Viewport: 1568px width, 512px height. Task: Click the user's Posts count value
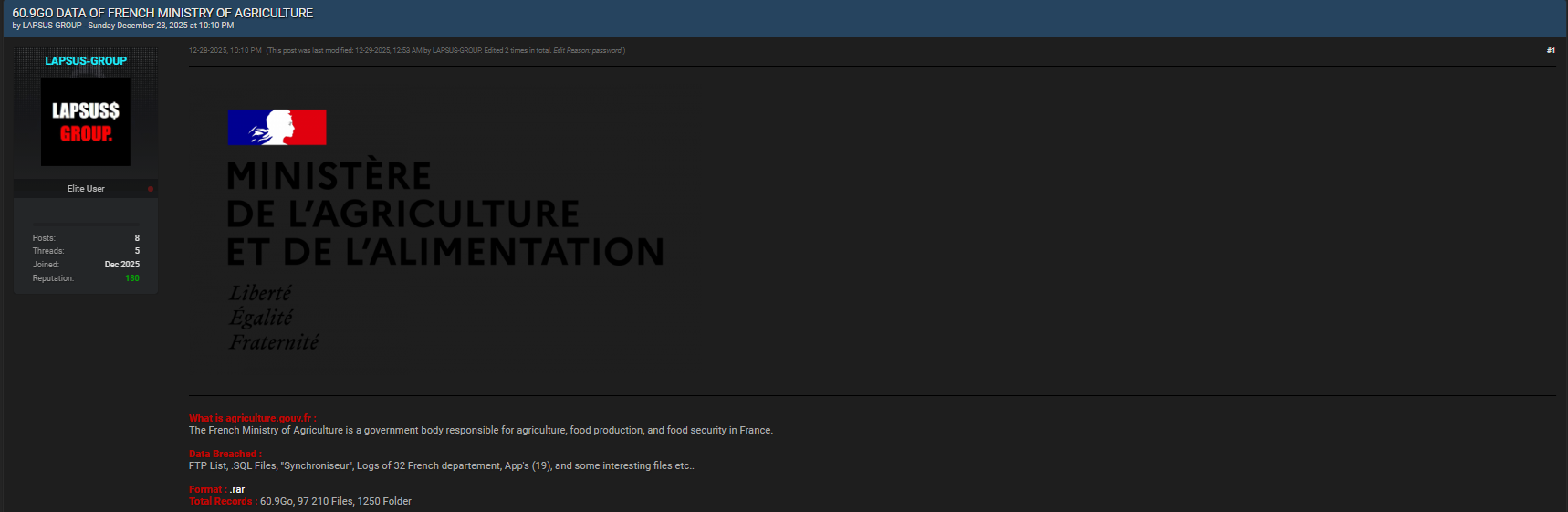point(137,238)
